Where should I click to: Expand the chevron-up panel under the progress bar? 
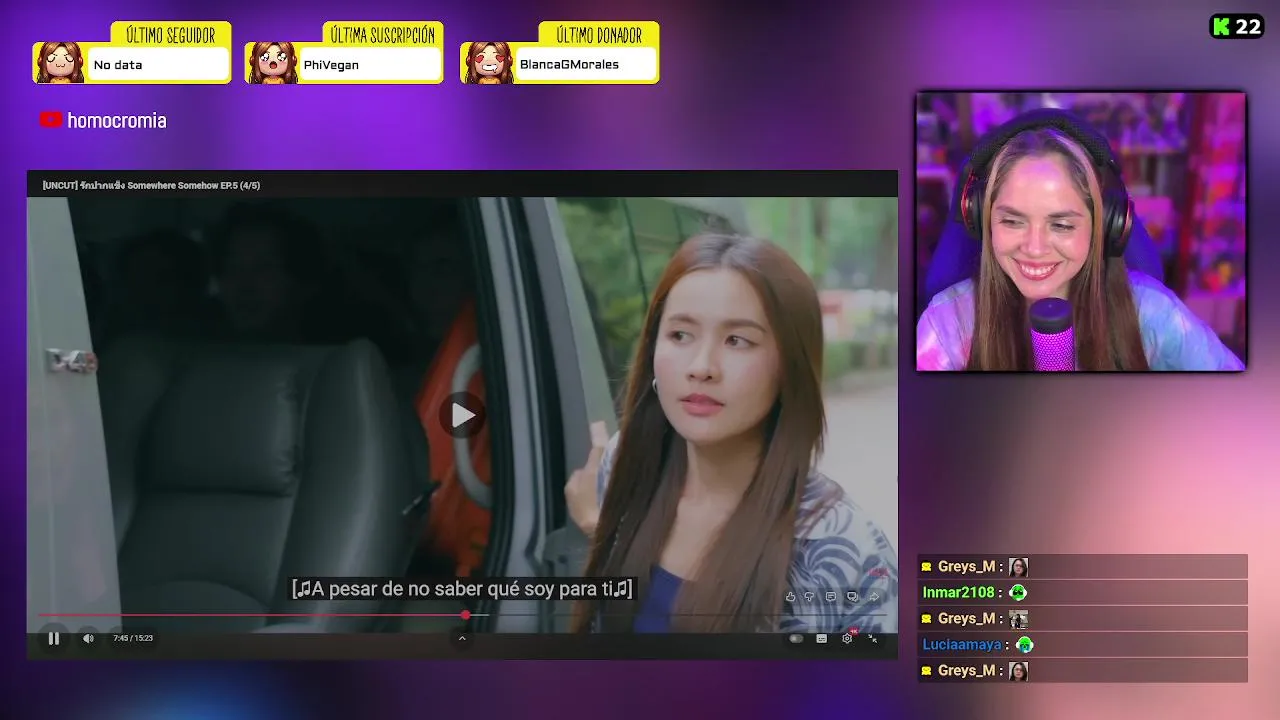click(462, 638)
